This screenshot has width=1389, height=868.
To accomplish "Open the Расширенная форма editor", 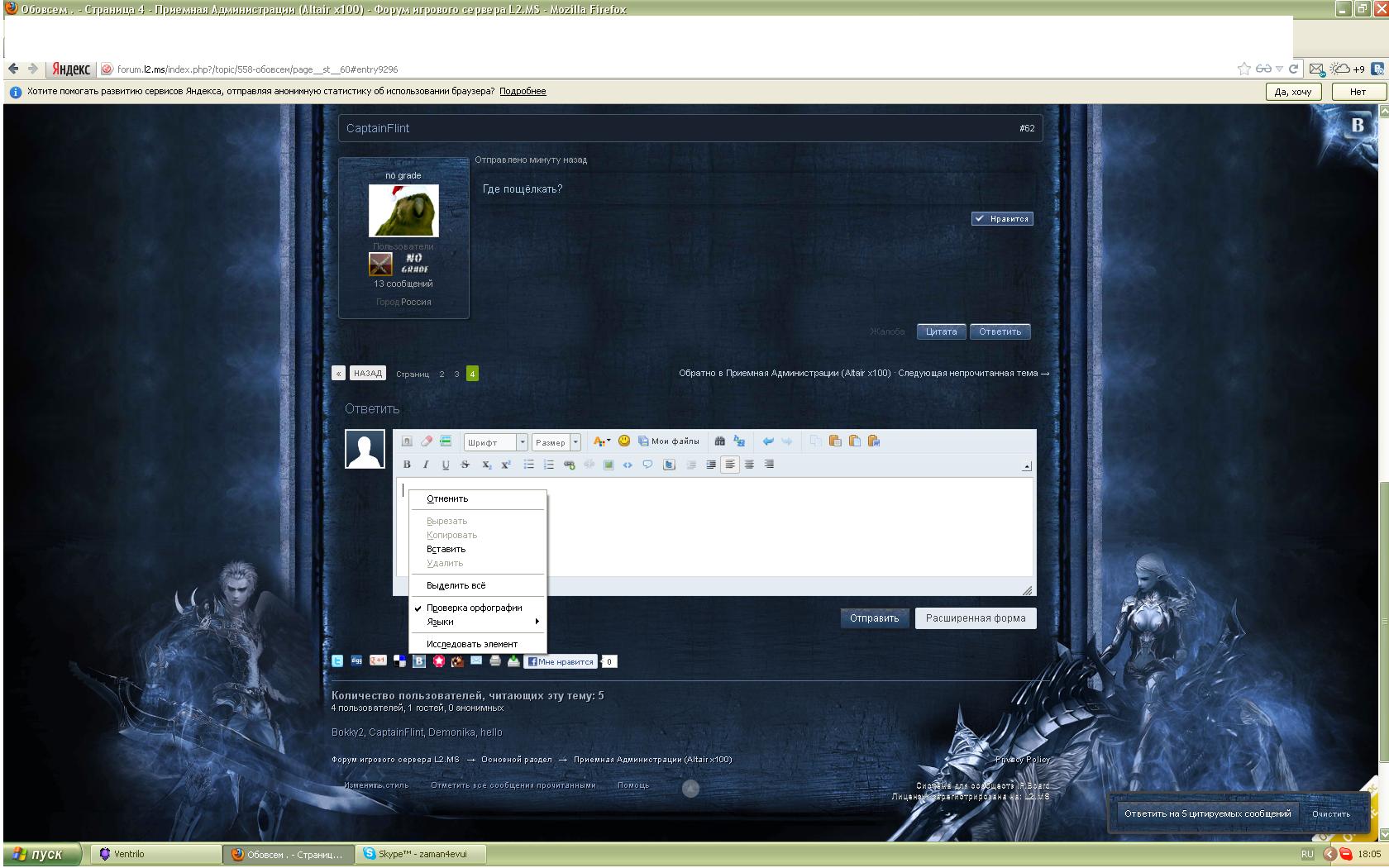I will 976,618.
